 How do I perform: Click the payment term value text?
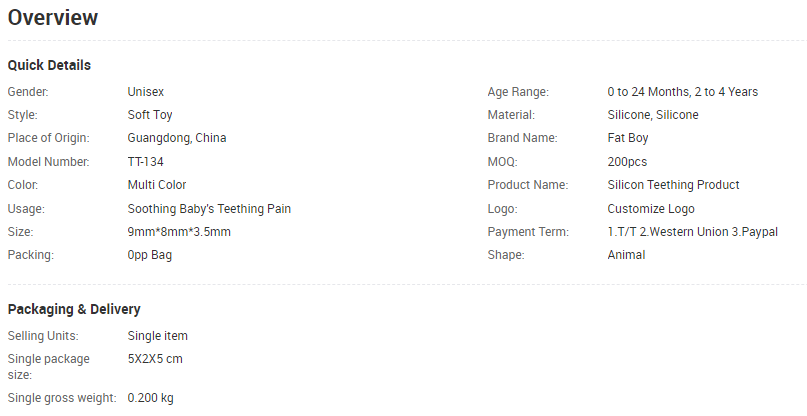click(692, 232)
